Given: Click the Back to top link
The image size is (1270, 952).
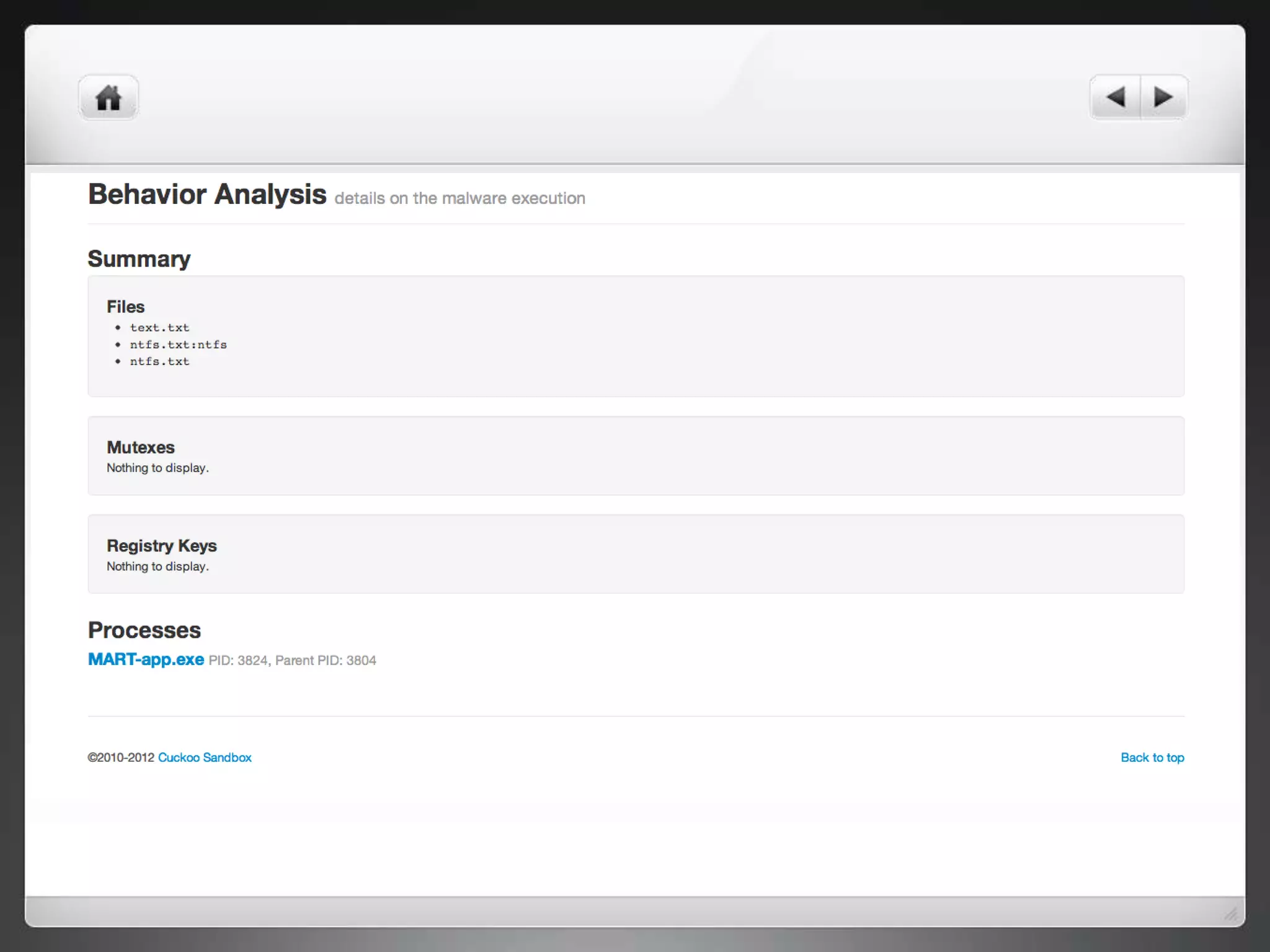Looking at the screenshot, I should 1152,757.
